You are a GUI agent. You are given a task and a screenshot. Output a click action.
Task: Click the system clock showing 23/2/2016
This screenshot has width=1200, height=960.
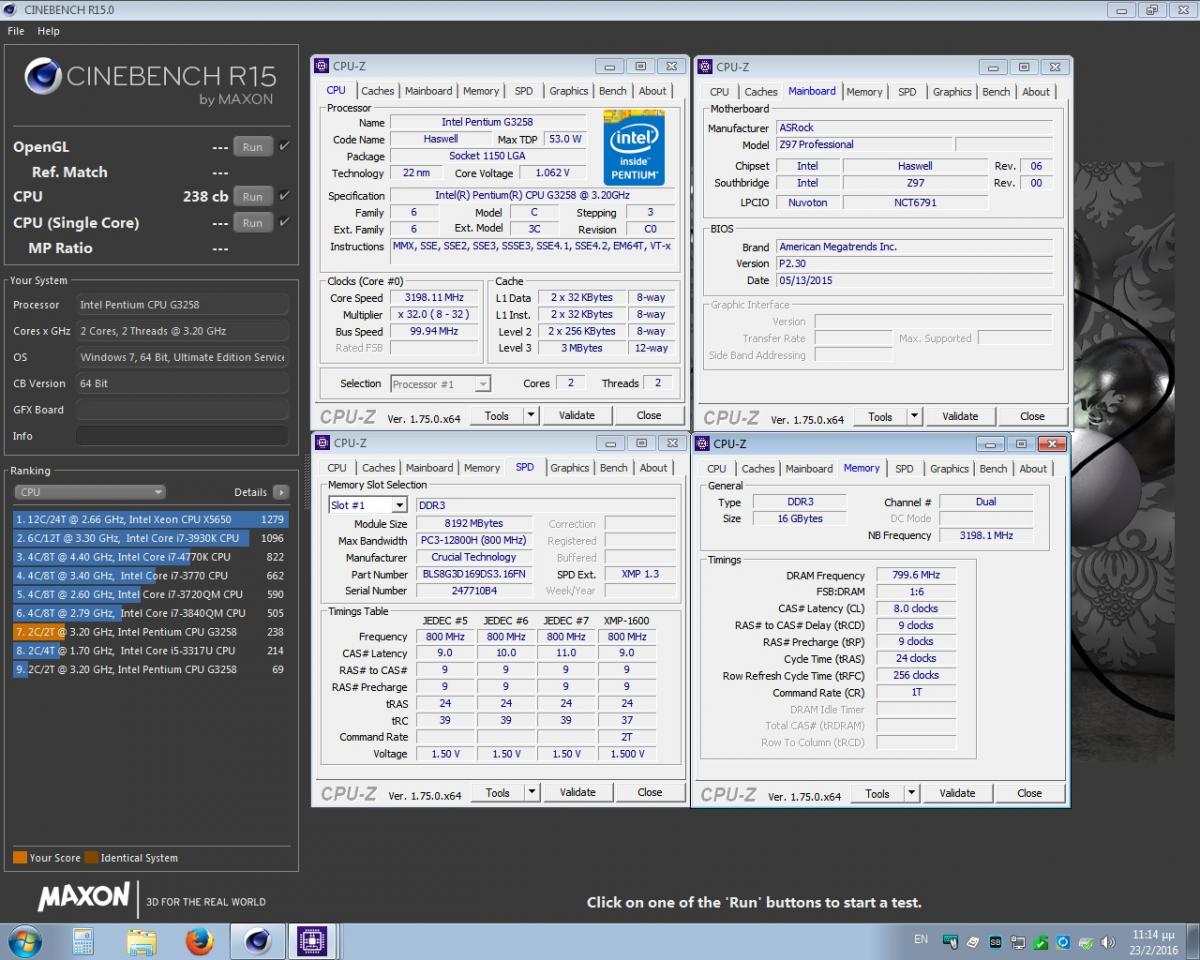(x=1152, y=941)
